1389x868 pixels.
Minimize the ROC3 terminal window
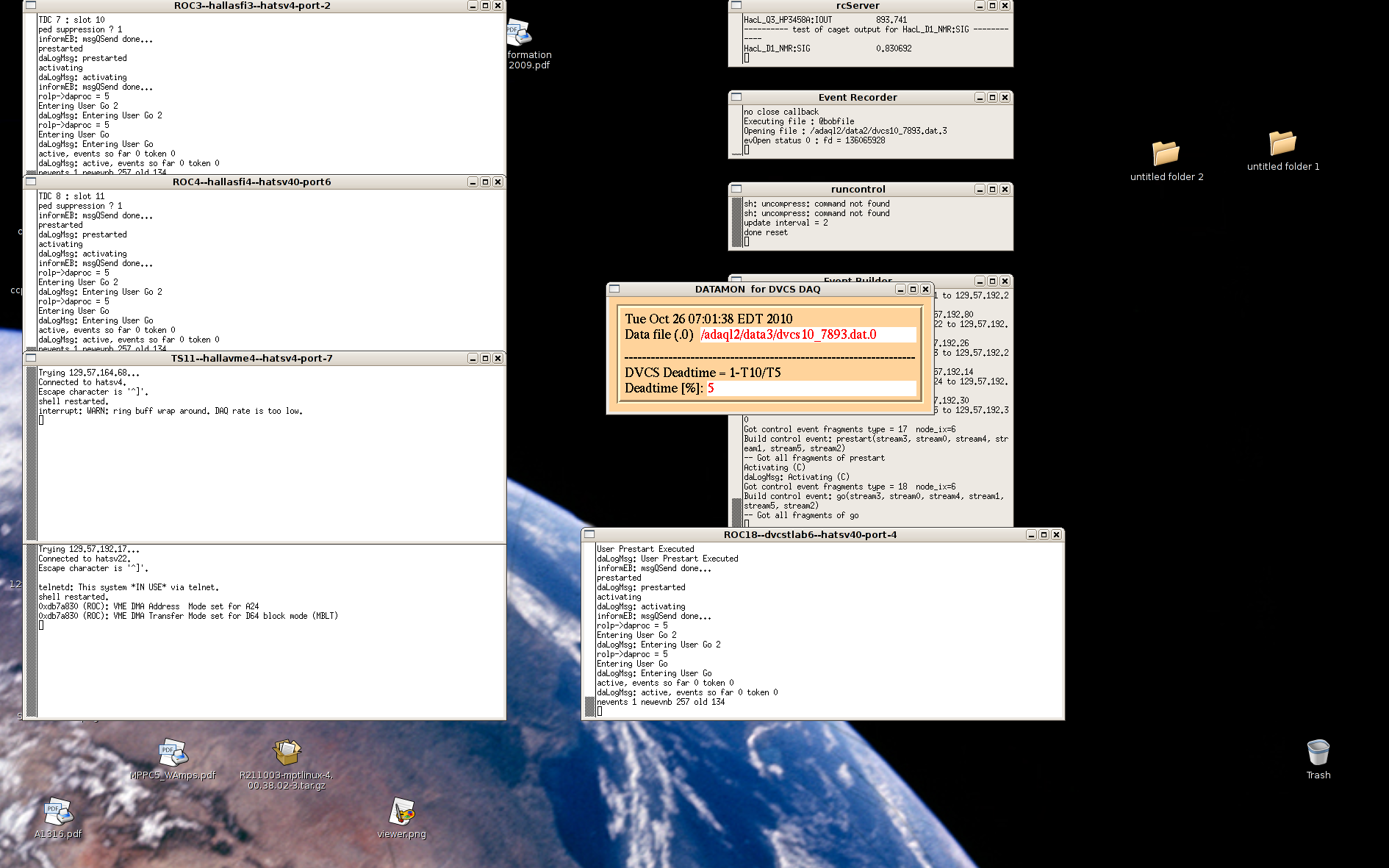pyautogui.click(x=473, y=6)
